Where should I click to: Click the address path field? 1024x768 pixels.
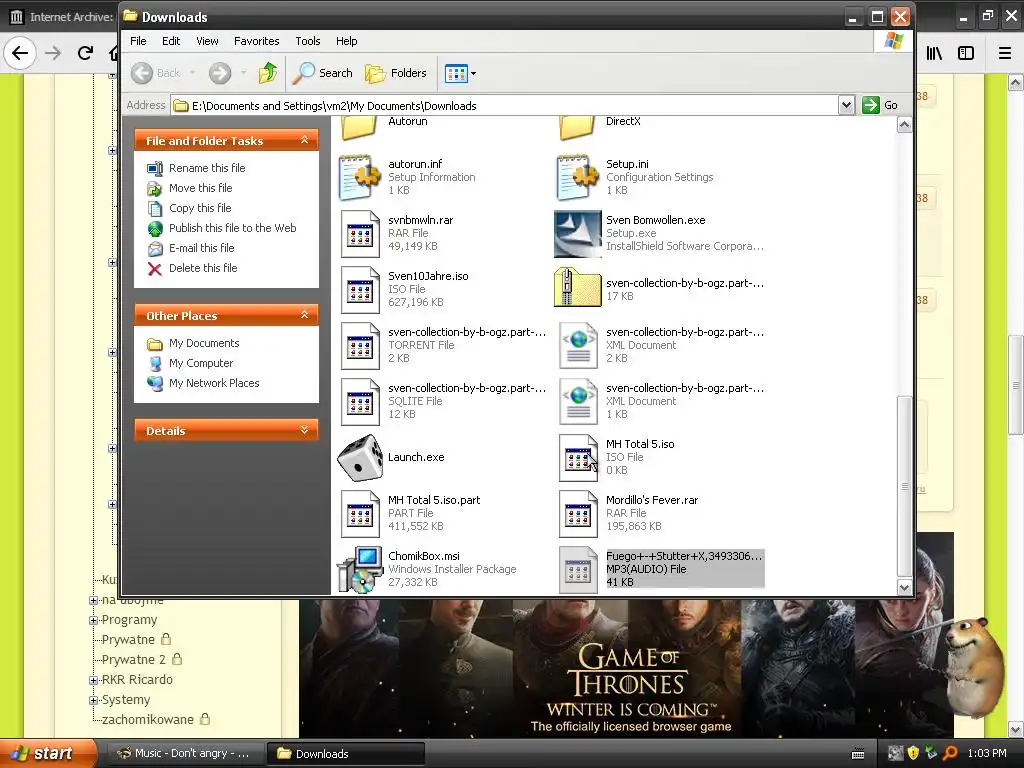[x=505, y=105]
